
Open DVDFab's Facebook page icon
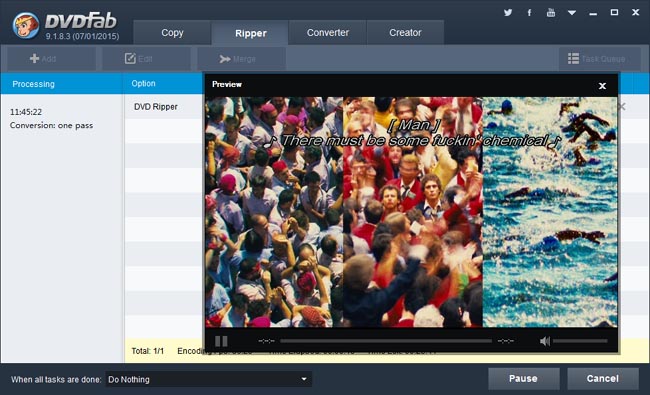pos(529,12)
